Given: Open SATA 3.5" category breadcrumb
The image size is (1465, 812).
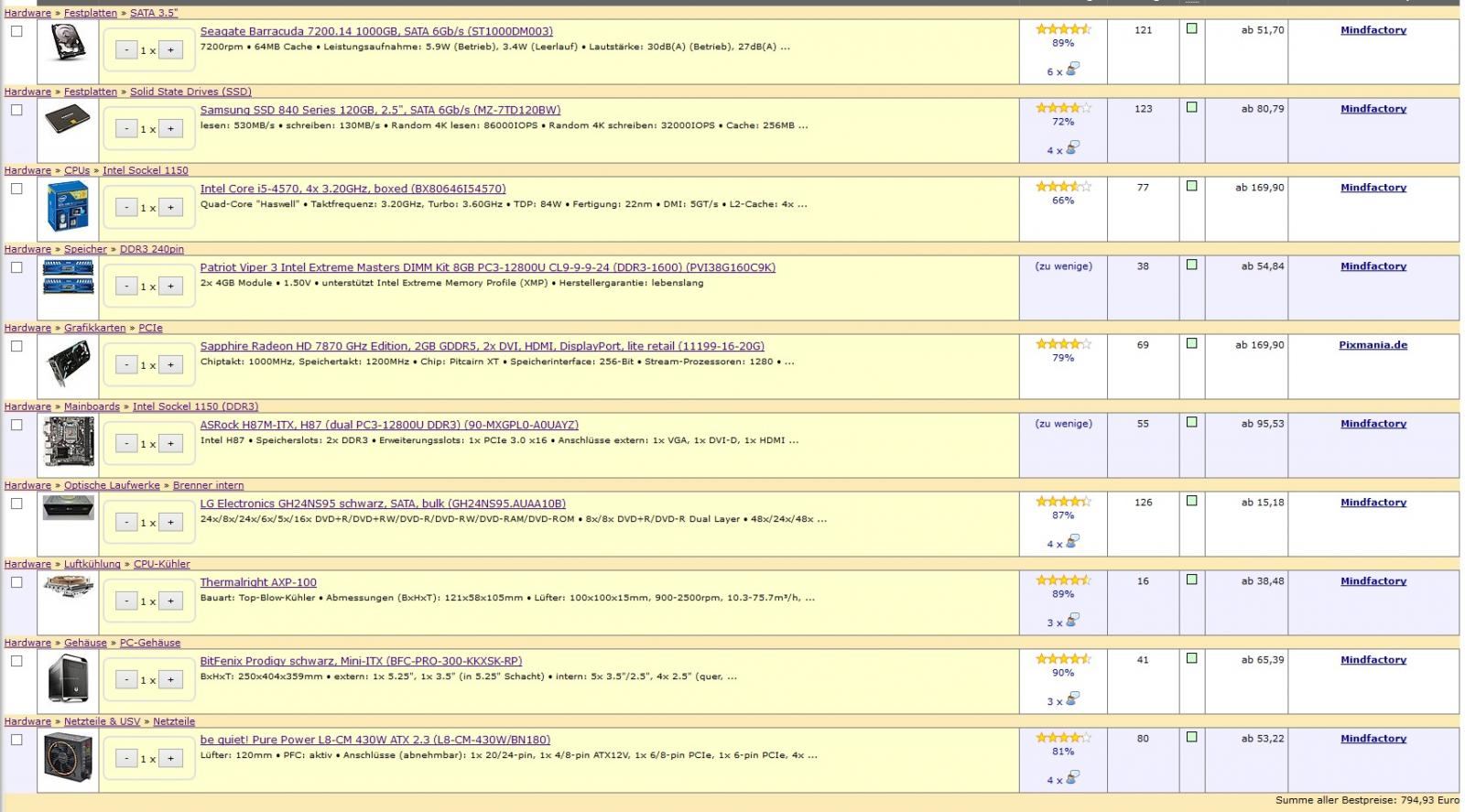Looking at the screenshot, I should [x=154, y=13].
